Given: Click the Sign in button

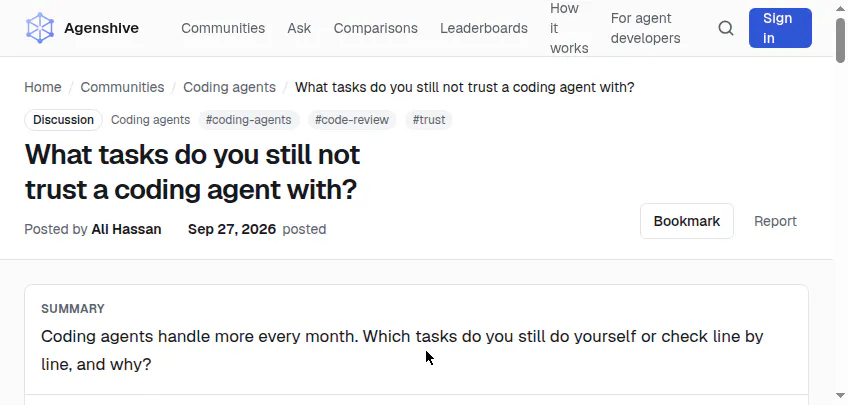Looking at the screenshot, I should 780,28.
